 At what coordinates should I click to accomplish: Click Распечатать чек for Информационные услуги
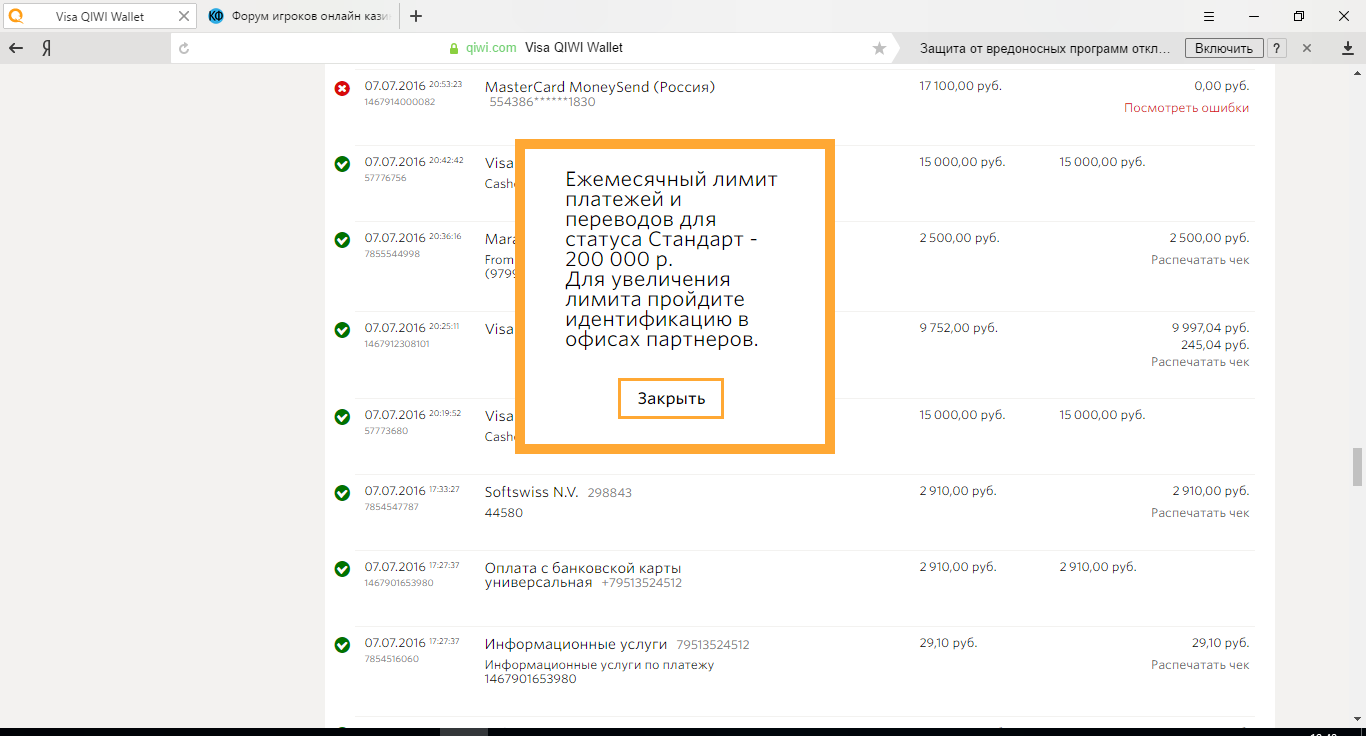(x=1200, y=665)
